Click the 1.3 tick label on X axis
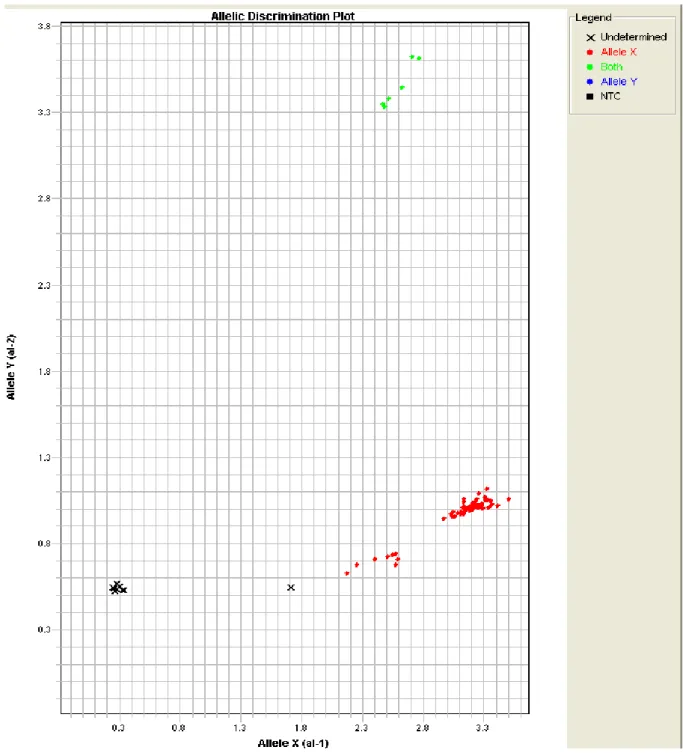Image resolution: width=683 pixels, height=753 pixels. tap(240, 728)
